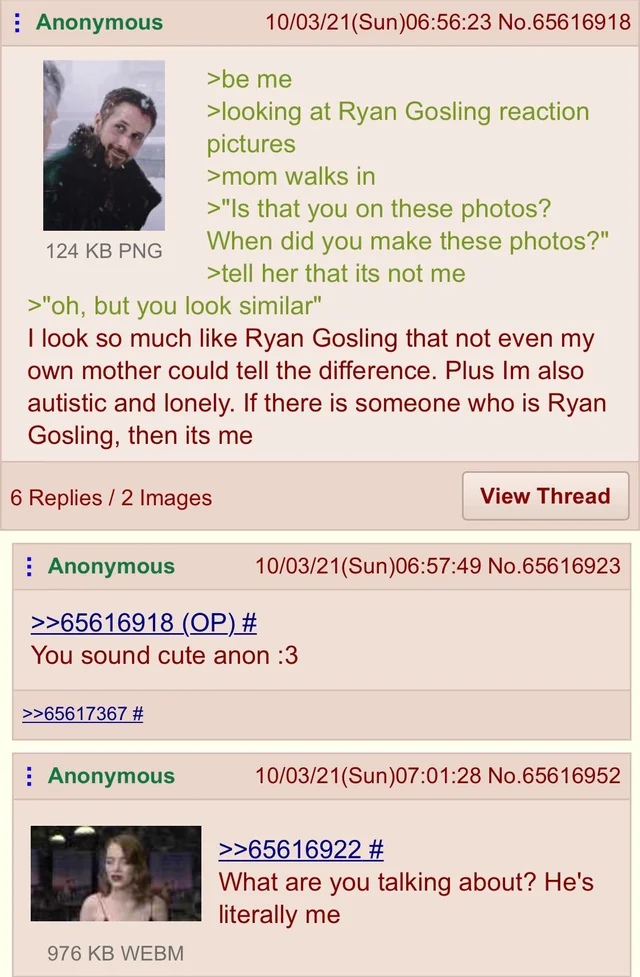Click the View Thread button
This screenshot has height=977, width=640.
545,496
